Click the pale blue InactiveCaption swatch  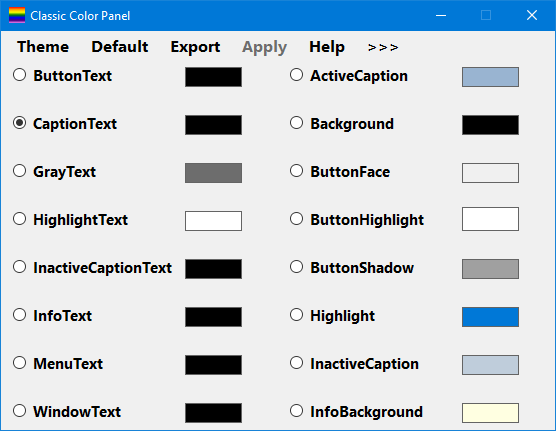pos(490,365)
